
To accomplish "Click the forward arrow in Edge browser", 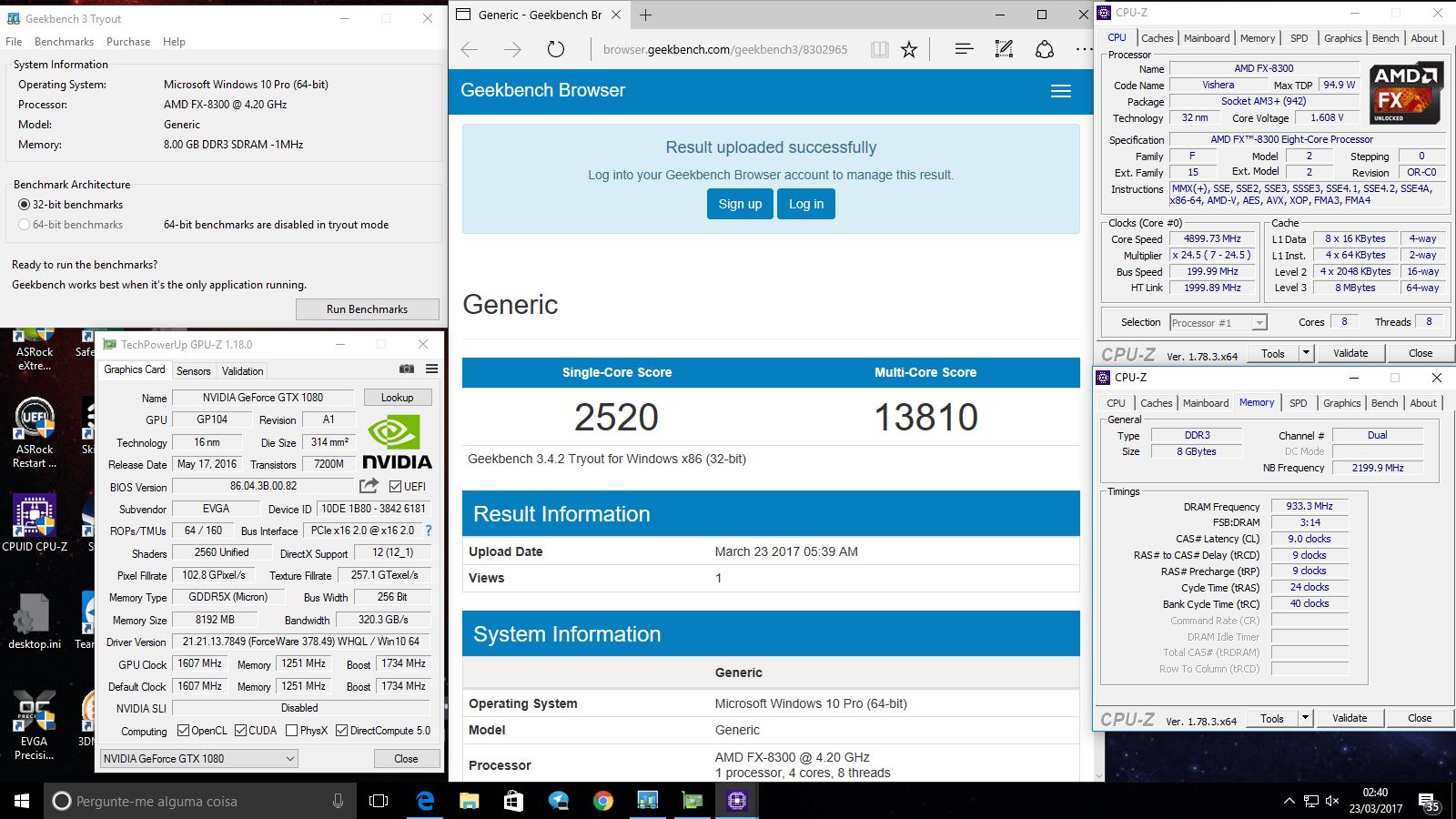I will 512,49.
